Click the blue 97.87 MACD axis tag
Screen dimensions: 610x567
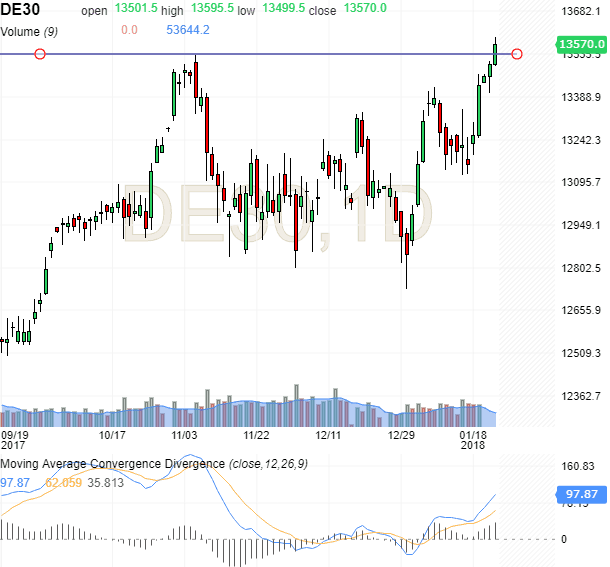tap(582, 494)
